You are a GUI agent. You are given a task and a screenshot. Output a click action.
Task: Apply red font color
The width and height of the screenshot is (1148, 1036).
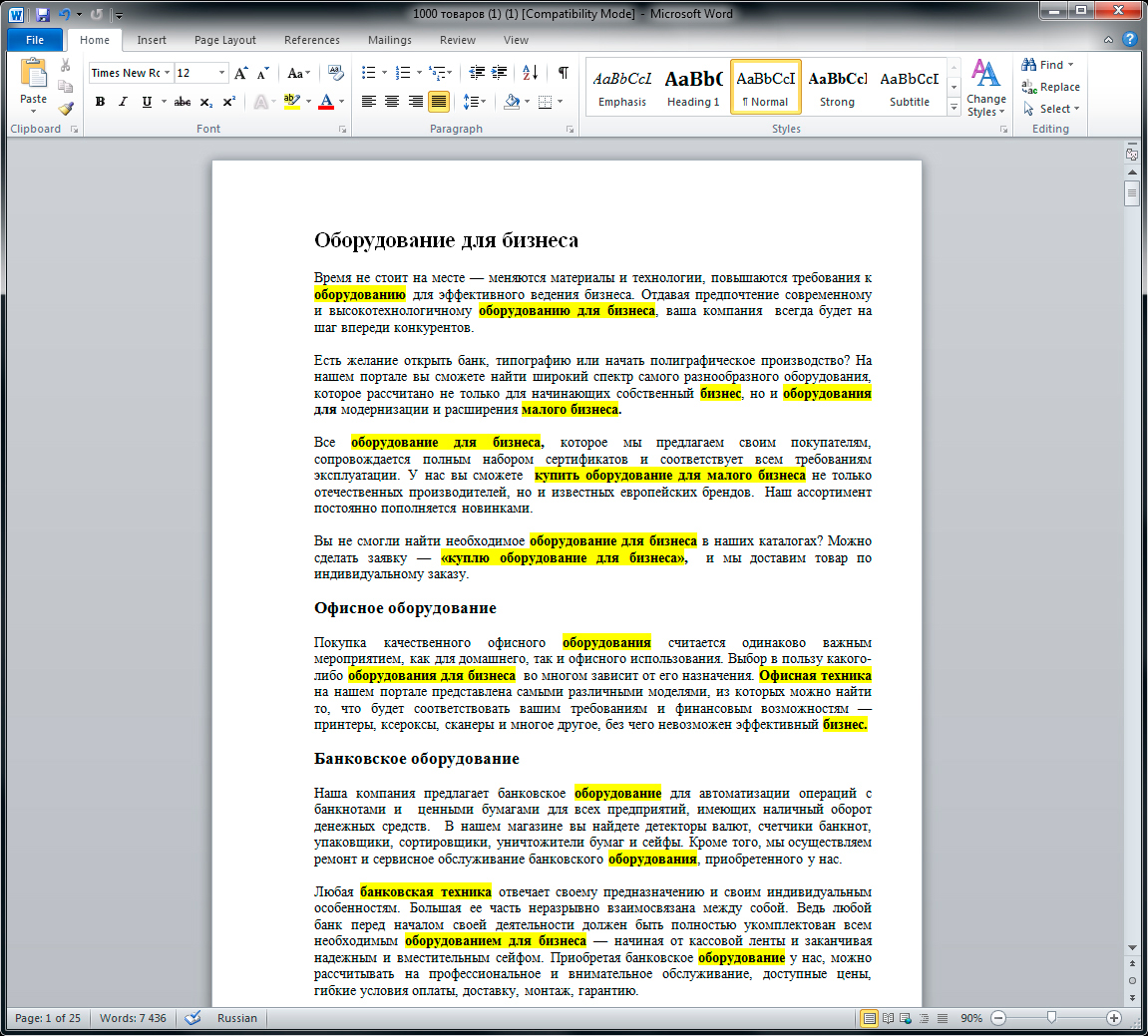[326, 102]
